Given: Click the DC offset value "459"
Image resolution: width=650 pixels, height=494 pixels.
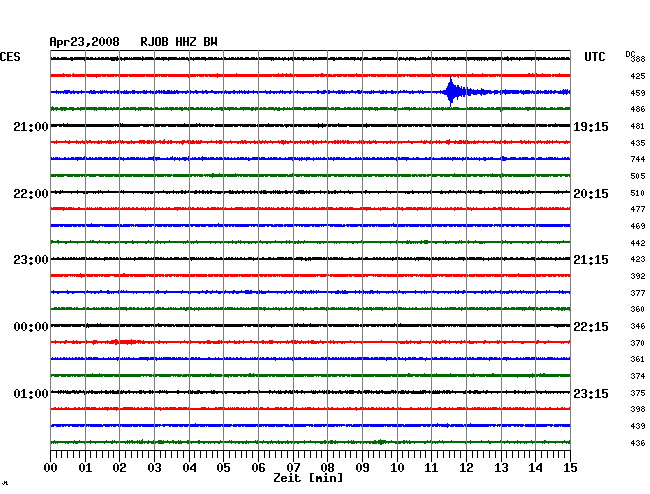Looking at the screenshot, I should [638, 93].
